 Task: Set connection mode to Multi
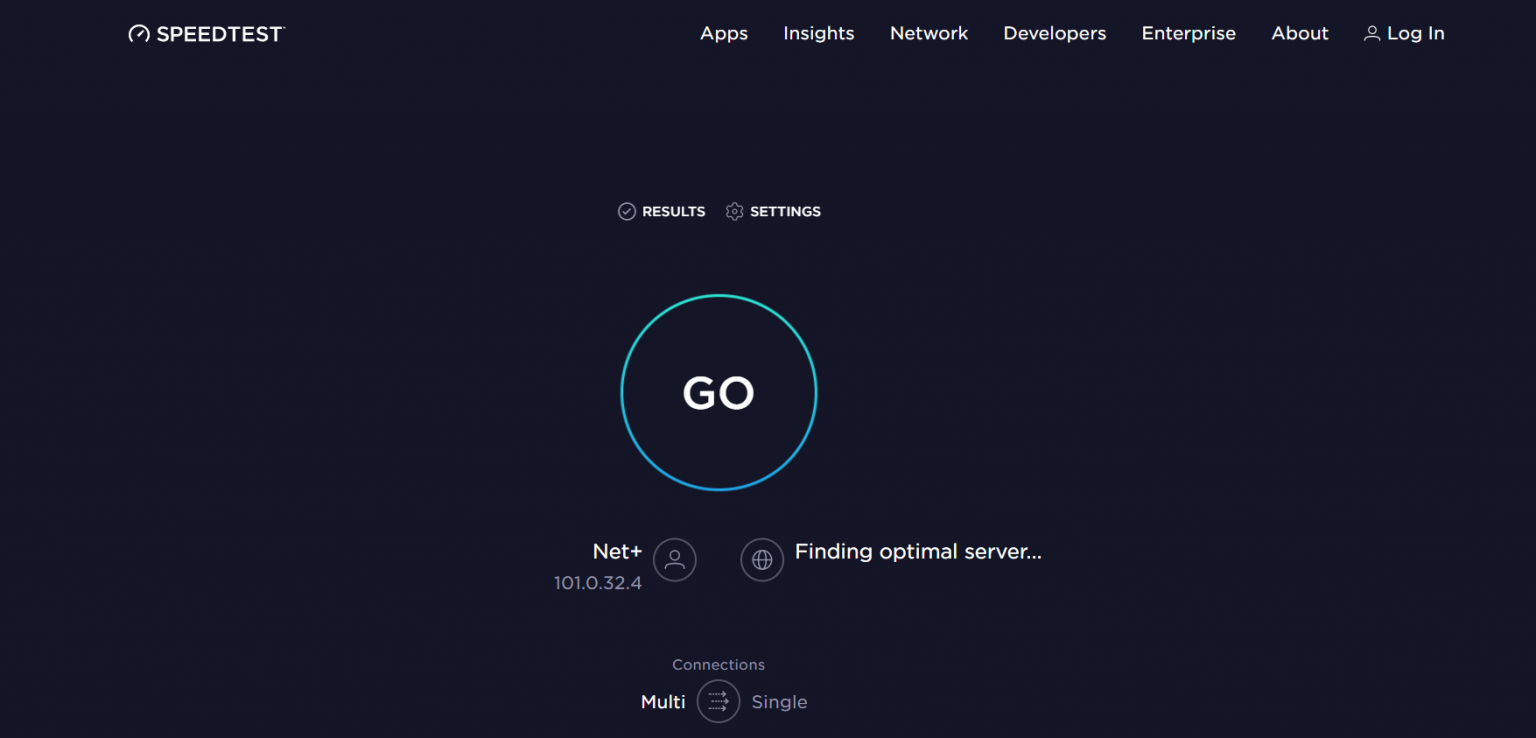pos(662,701)
